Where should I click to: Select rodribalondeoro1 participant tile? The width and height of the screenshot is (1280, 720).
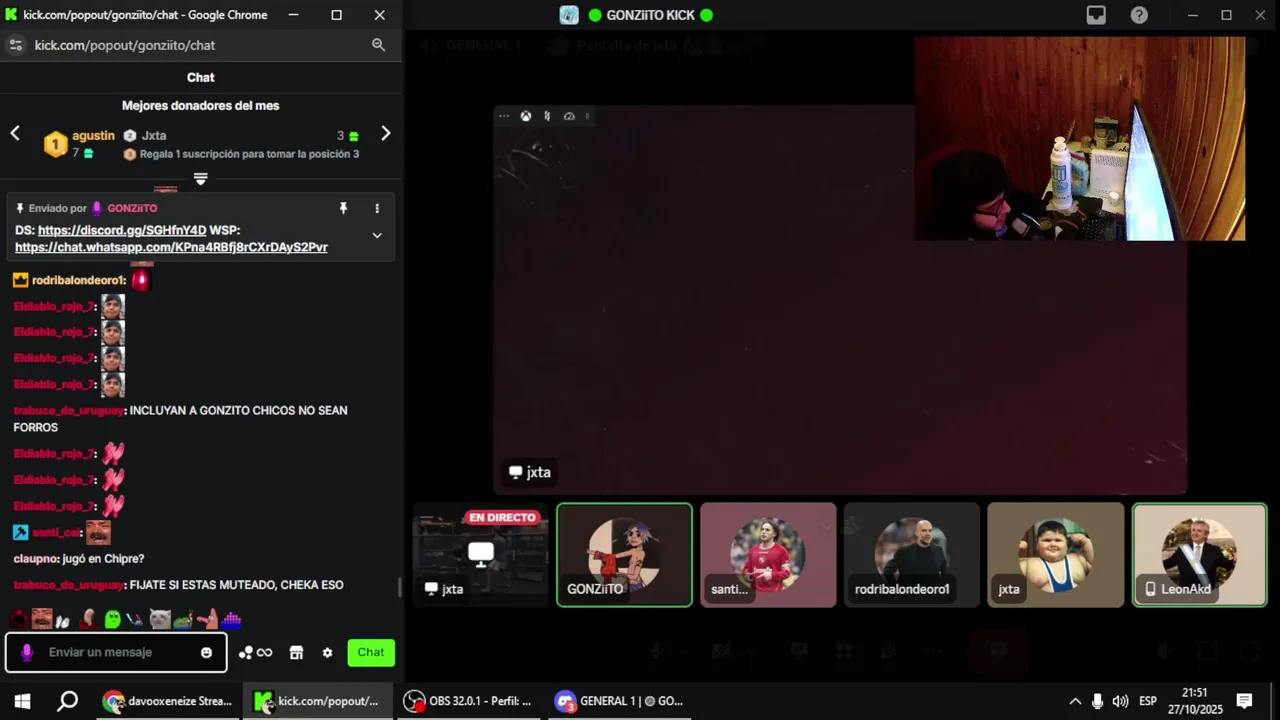tap(912, 555)
